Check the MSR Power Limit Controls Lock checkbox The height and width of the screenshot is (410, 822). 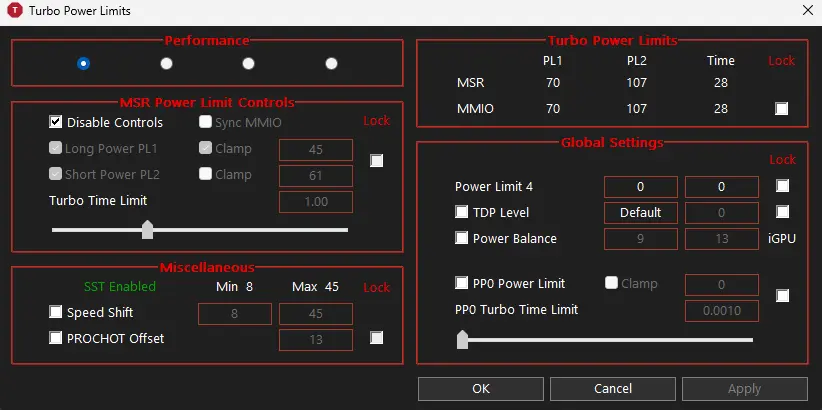click(x=376, y=160)
